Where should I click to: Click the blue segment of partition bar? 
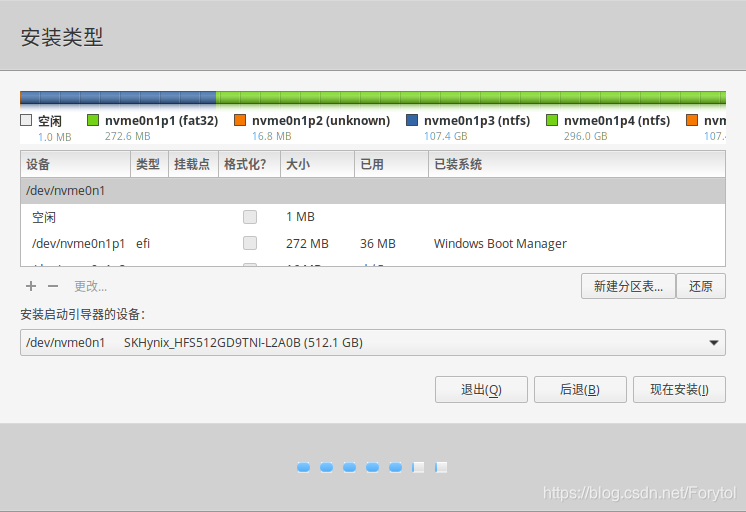pyautogui.click(x=118, y=98)
